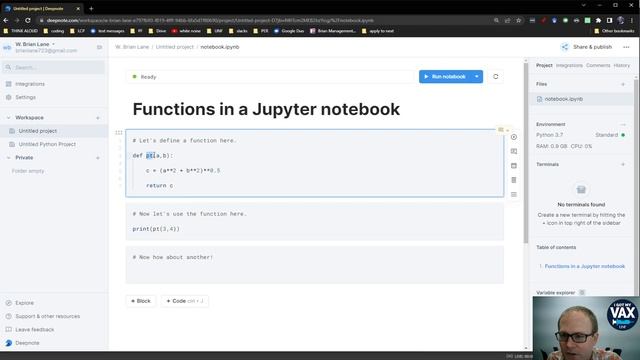Click the sidebar Search field
This screenshot has height=360, width=640.
coord(53,67)
